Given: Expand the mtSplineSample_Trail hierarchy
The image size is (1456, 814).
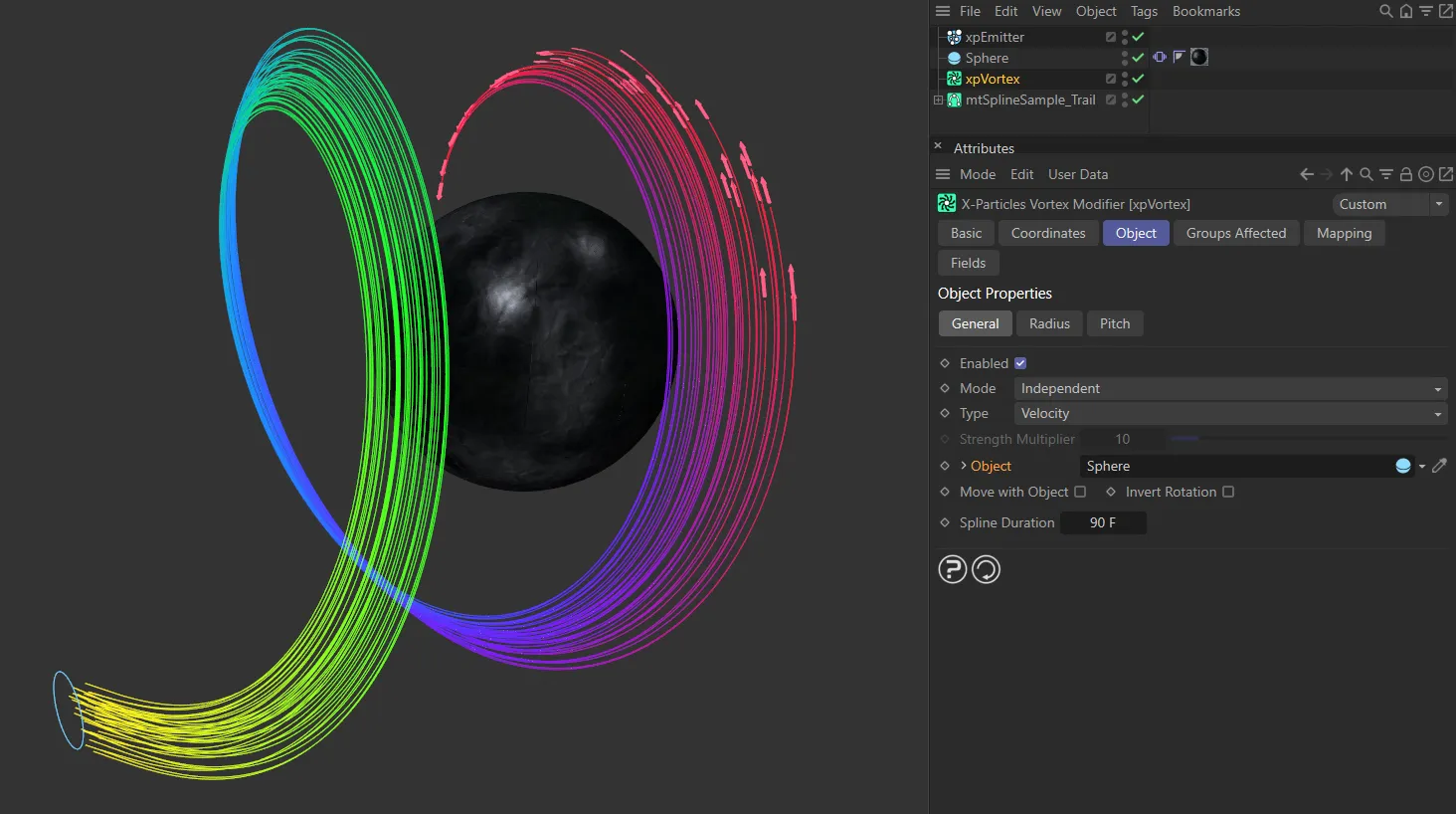Looking at the screenshot, I should click(x=937, y=100).
